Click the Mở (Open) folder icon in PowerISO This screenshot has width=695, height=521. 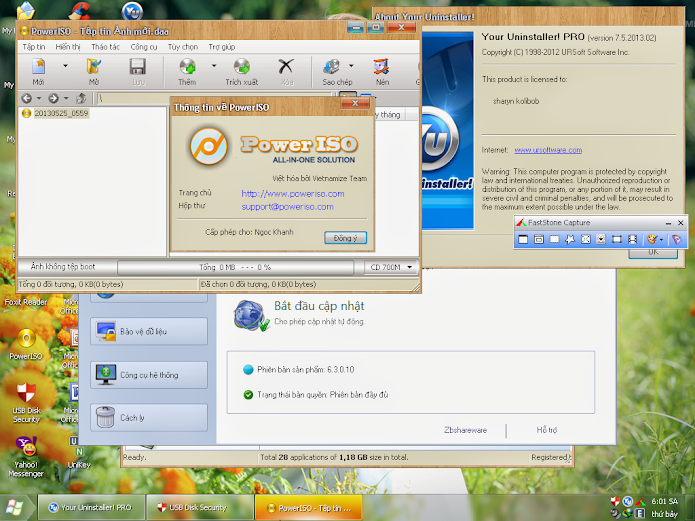pos(94,67)
